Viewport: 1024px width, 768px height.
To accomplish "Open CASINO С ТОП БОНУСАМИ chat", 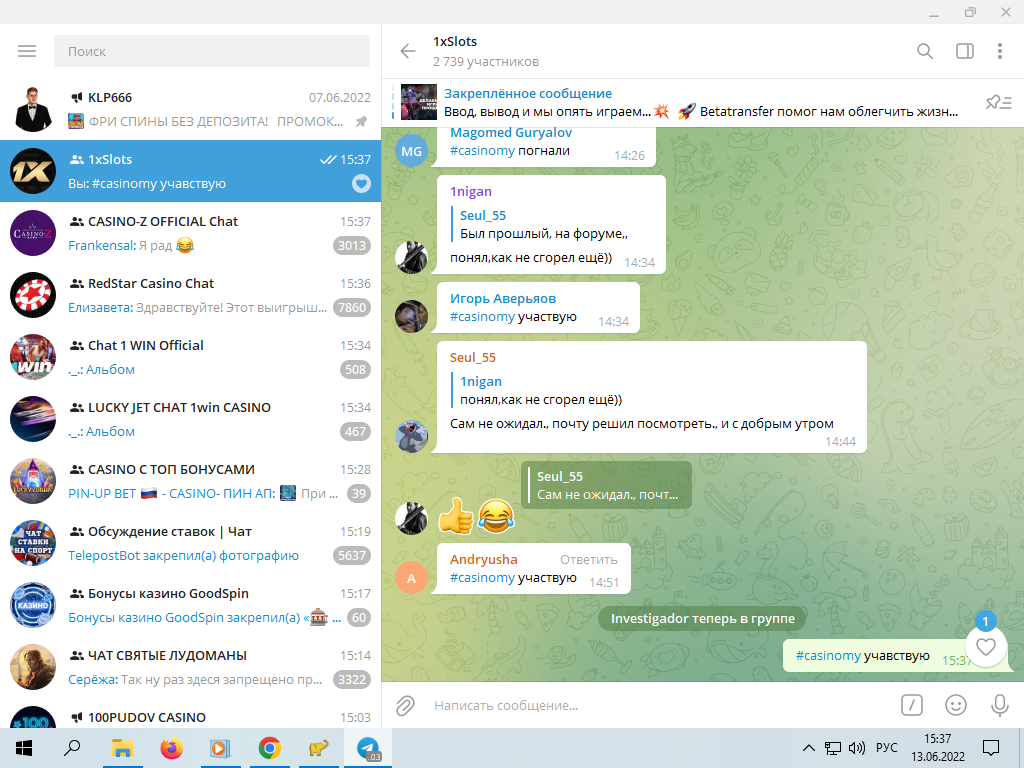I will 191,481.
